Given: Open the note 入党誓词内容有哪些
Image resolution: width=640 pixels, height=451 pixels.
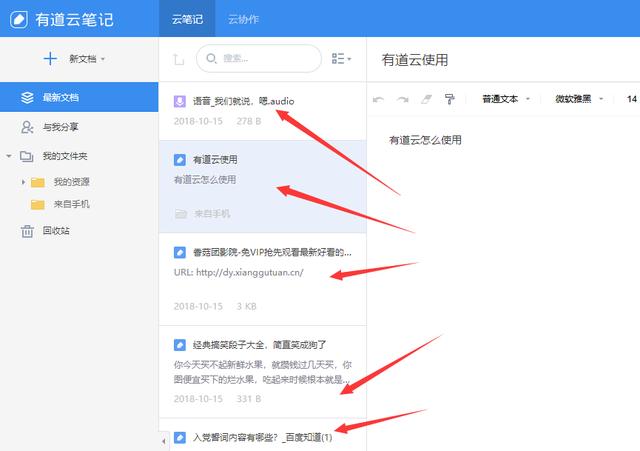Looking at the screenshot, I should click(x=262, y=438).
